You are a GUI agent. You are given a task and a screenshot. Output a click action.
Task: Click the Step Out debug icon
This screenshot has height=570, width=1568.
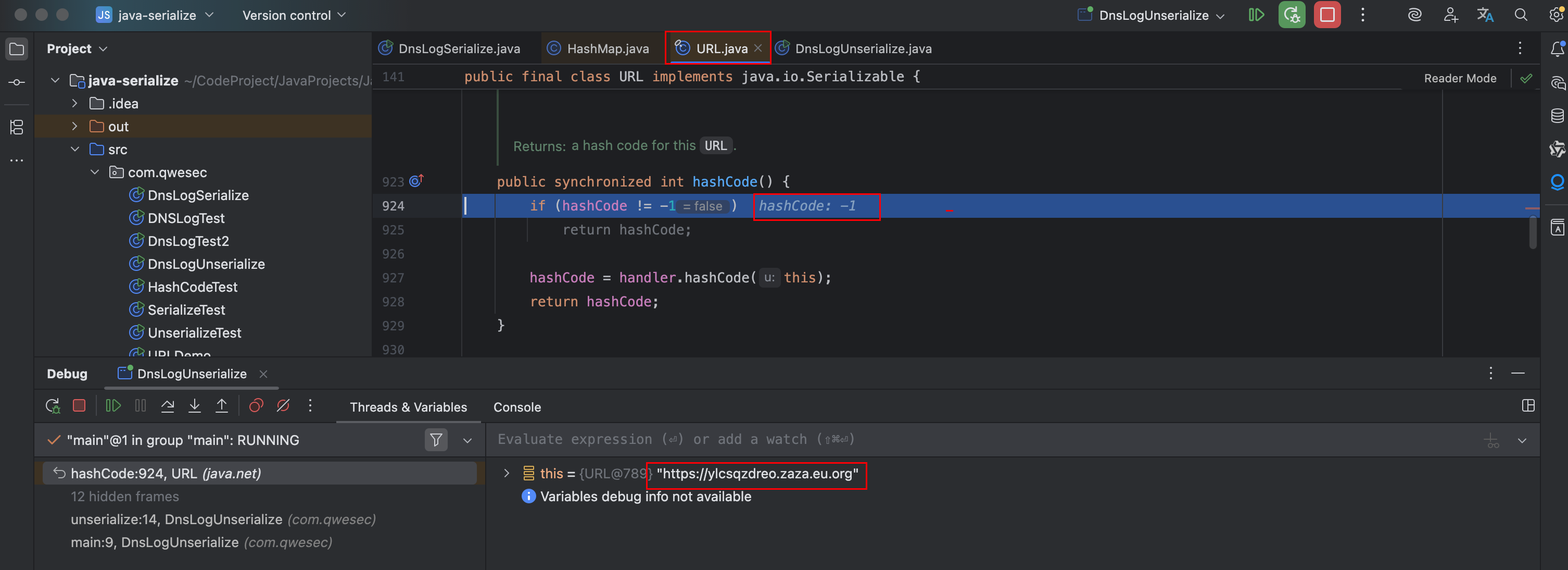click(222, 405)
